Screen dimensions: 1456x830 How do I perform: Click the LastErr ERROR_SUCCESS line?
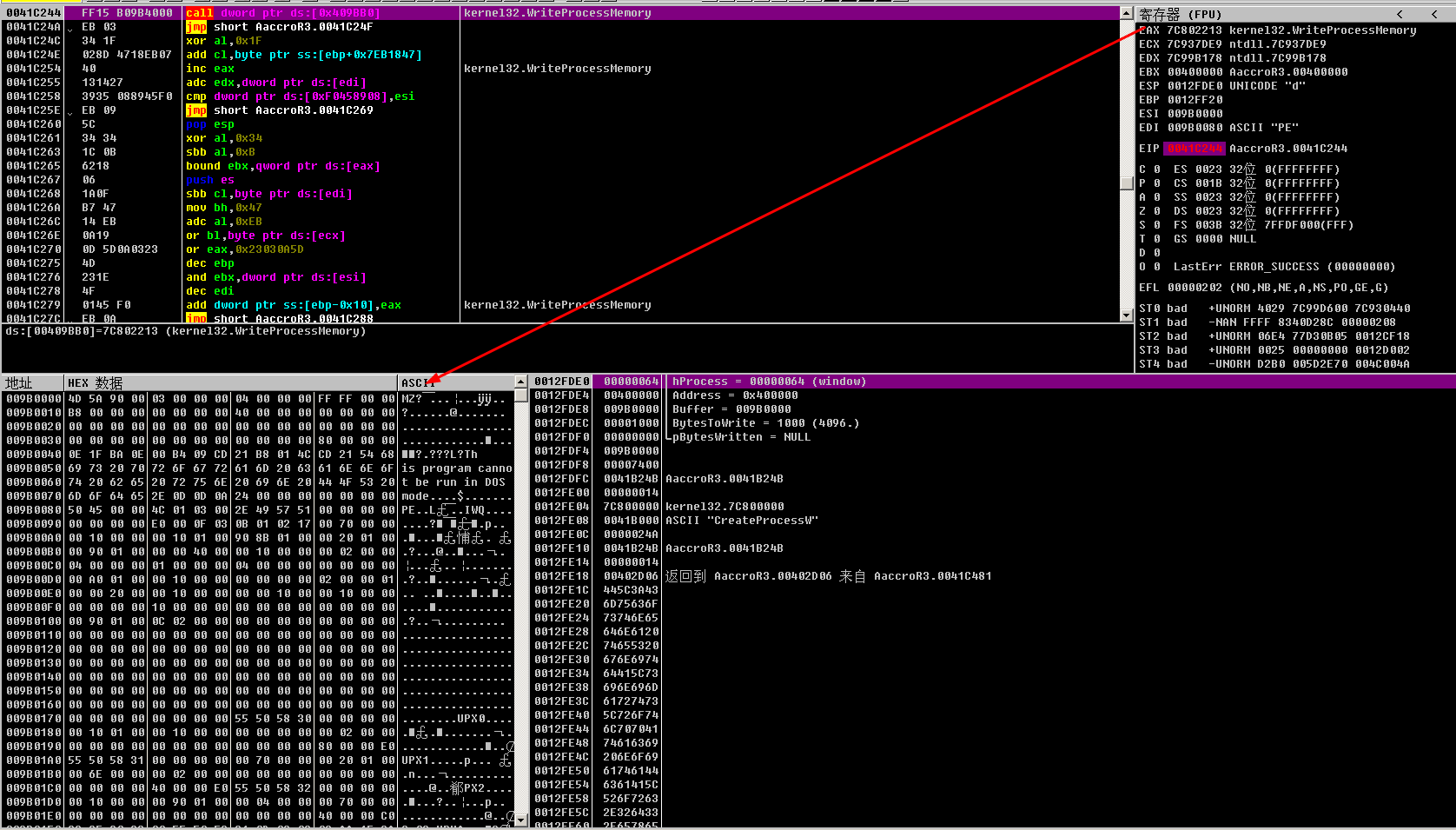(x=1284, y=267)
